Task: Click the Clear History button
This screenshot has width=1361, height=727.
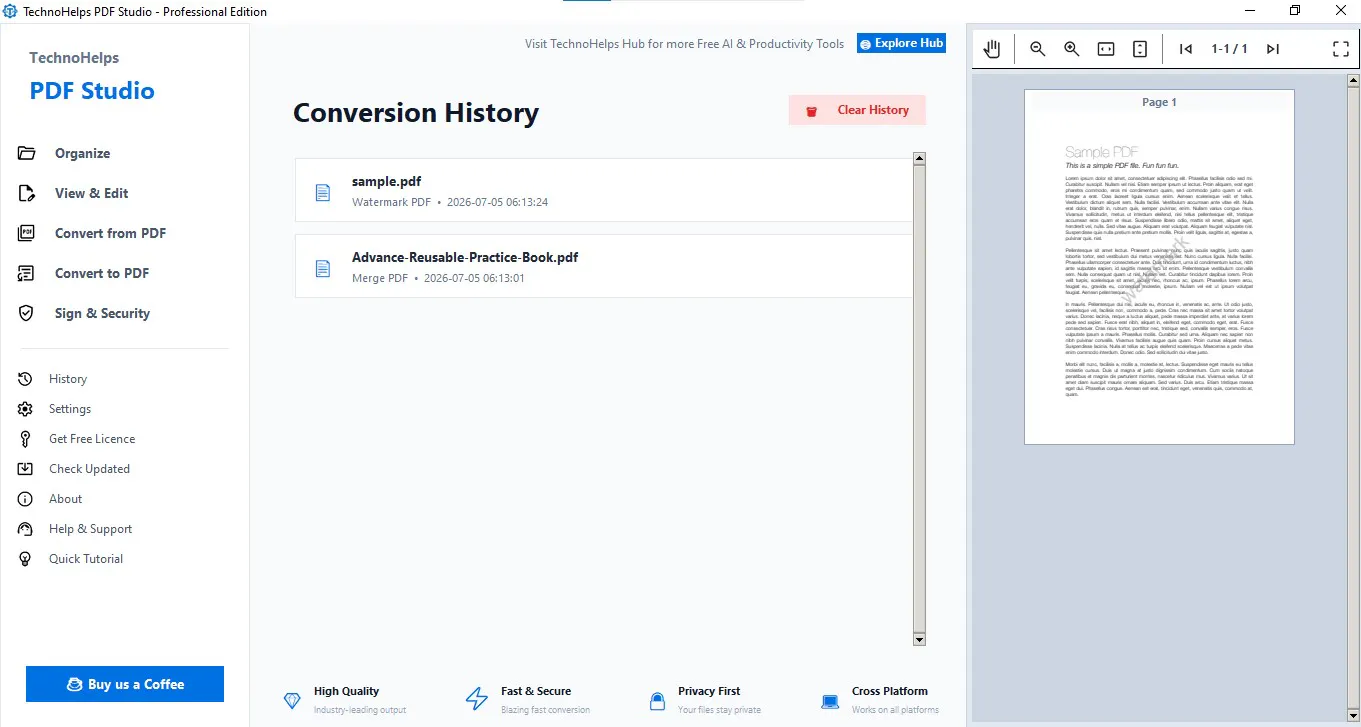Action: click(x=857, y=110)
